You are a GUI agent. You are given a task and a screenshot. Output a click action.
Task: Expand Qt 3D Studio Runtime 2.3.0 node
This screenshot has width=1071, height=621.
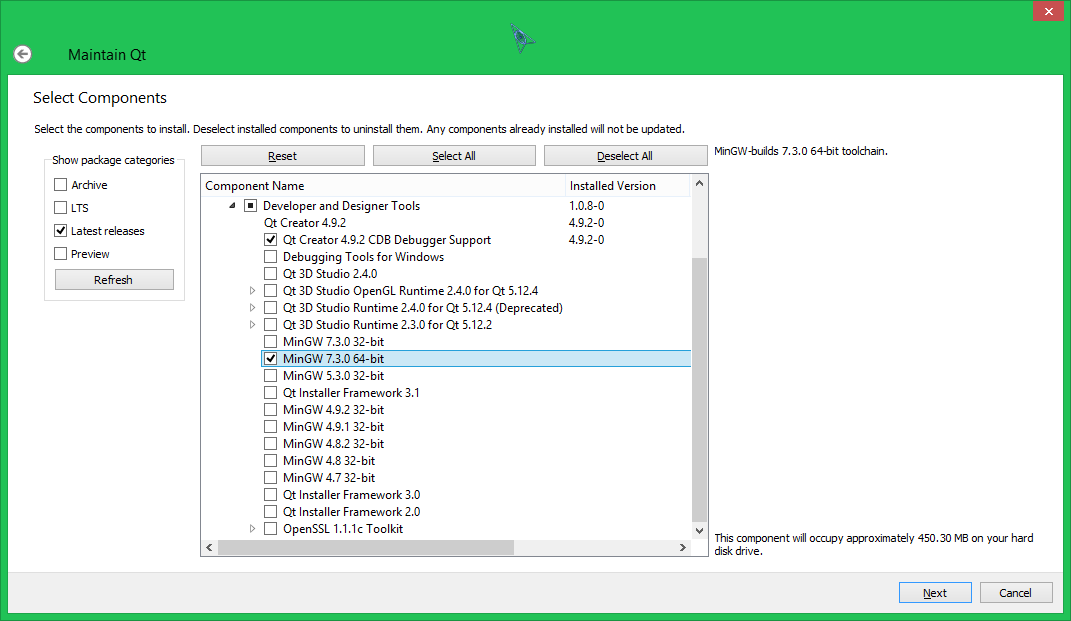pyautogui.click(x=252, y=325)
